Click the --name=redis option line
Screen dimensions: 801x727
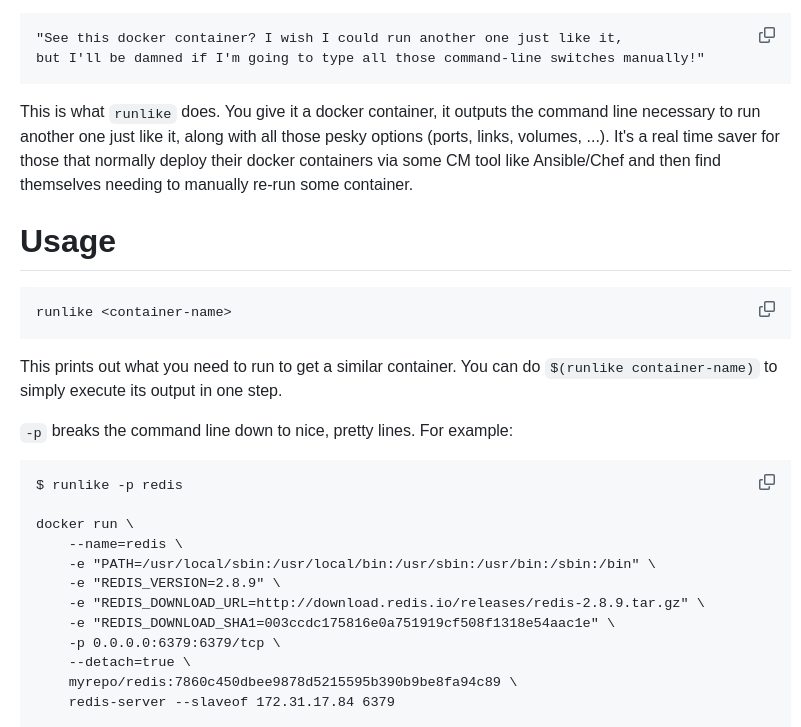click(125, 544)
